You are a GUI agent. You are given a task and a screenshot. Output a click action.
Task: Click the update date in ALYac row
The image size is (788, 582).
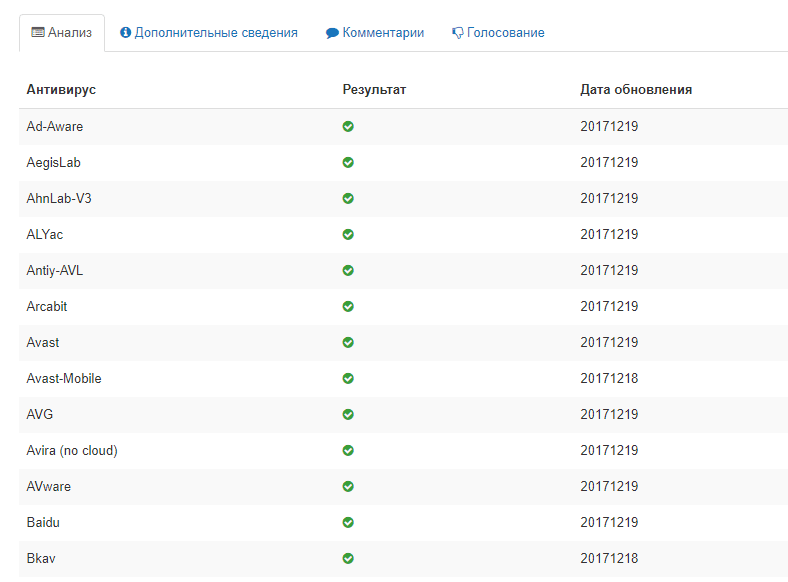(x=609, y=234)
